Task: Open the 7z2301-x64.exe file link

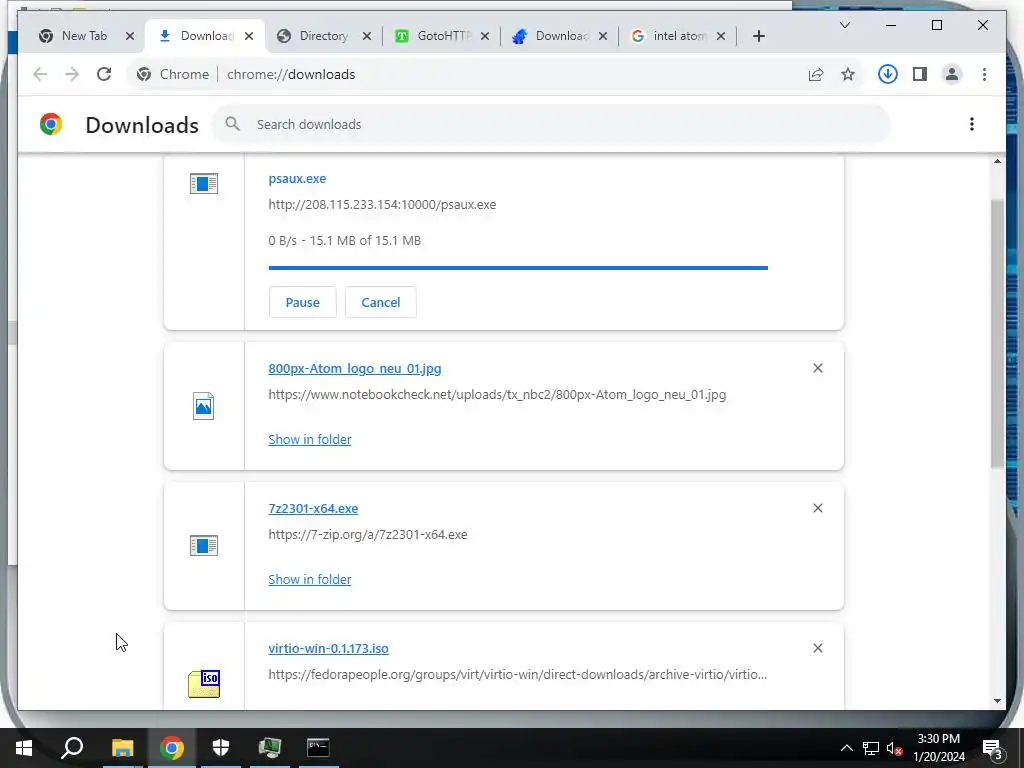Action: [313, 508]
